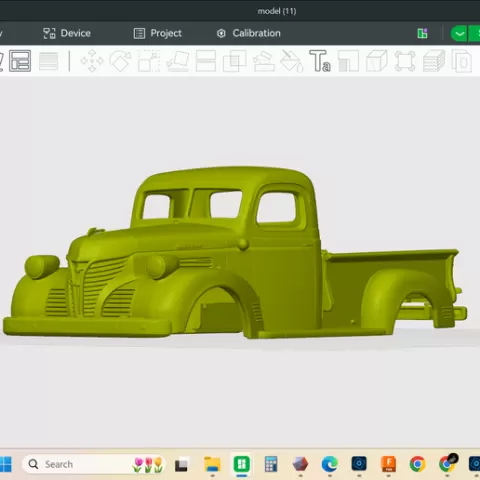Toggle the variable layer height lines icon
Viewport: 480px width, 480px height.
48,61
